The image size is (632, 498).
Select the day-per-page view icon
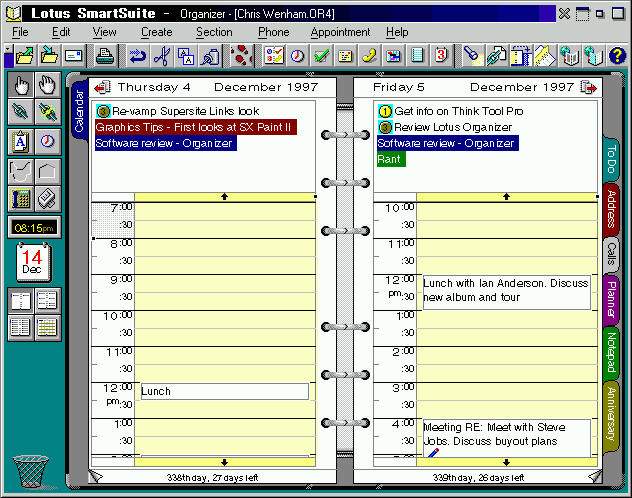click(x=21, y=301)
